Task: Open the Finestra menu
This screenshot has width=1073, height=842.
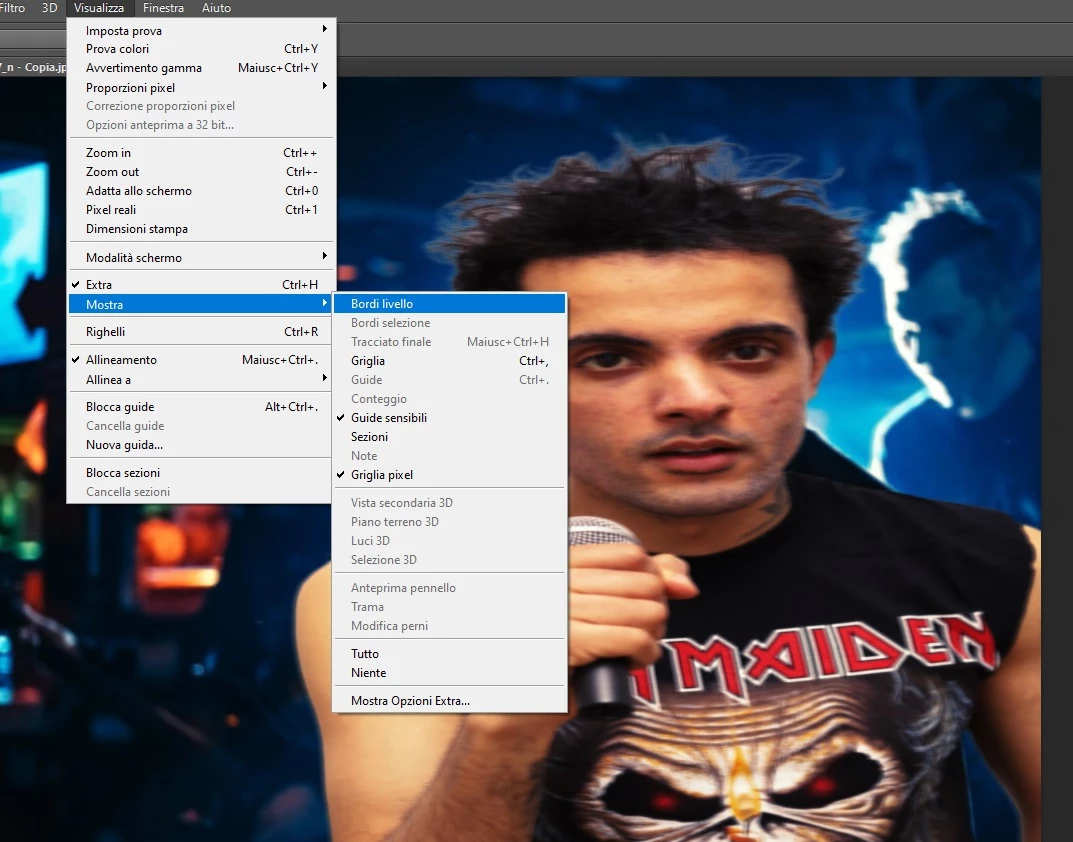Action: coord(163,8)
